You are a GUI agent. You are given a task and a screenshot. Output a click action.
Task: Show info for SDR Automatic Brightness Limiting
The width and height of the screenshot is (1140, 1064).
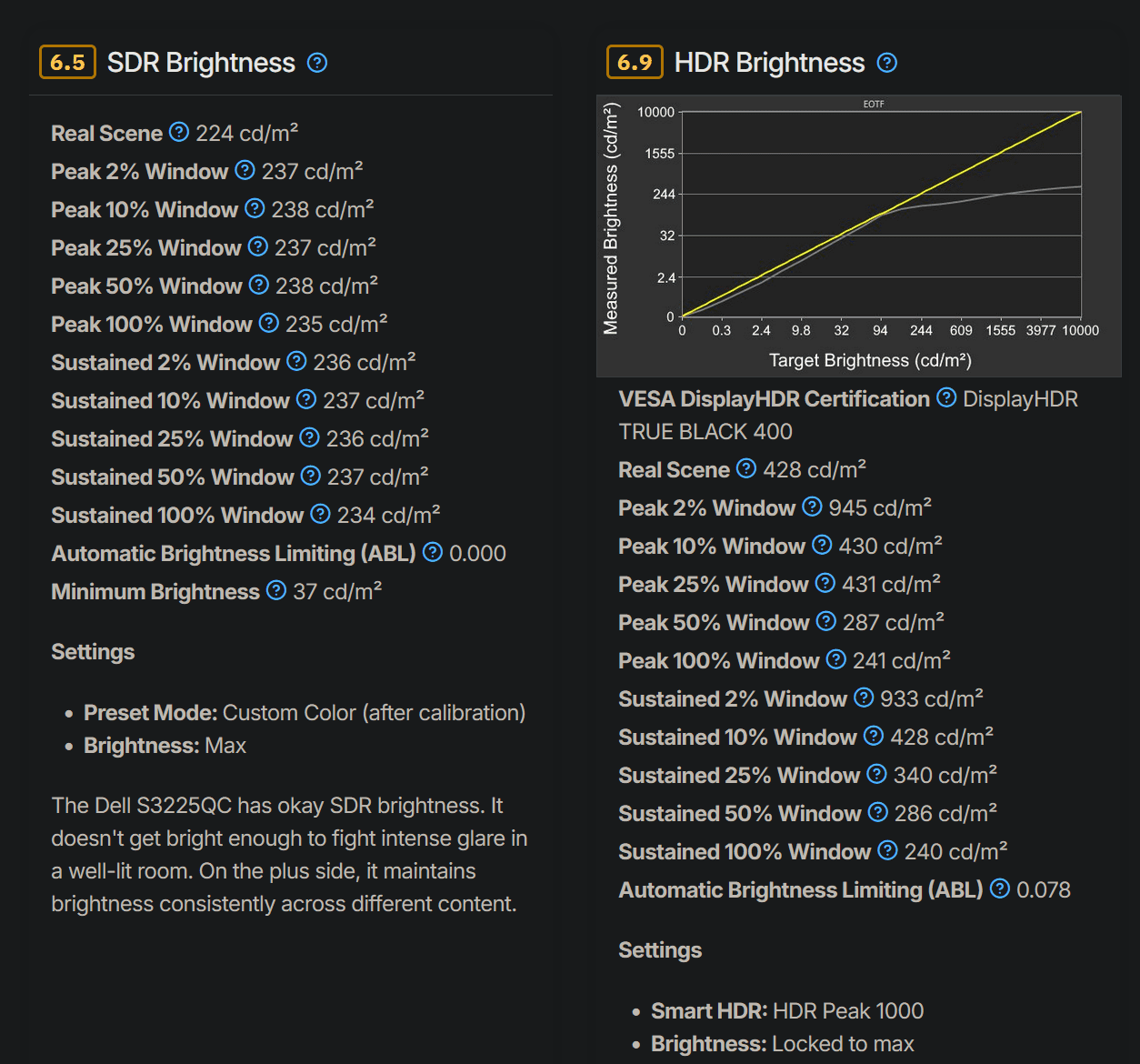[433, 553]
